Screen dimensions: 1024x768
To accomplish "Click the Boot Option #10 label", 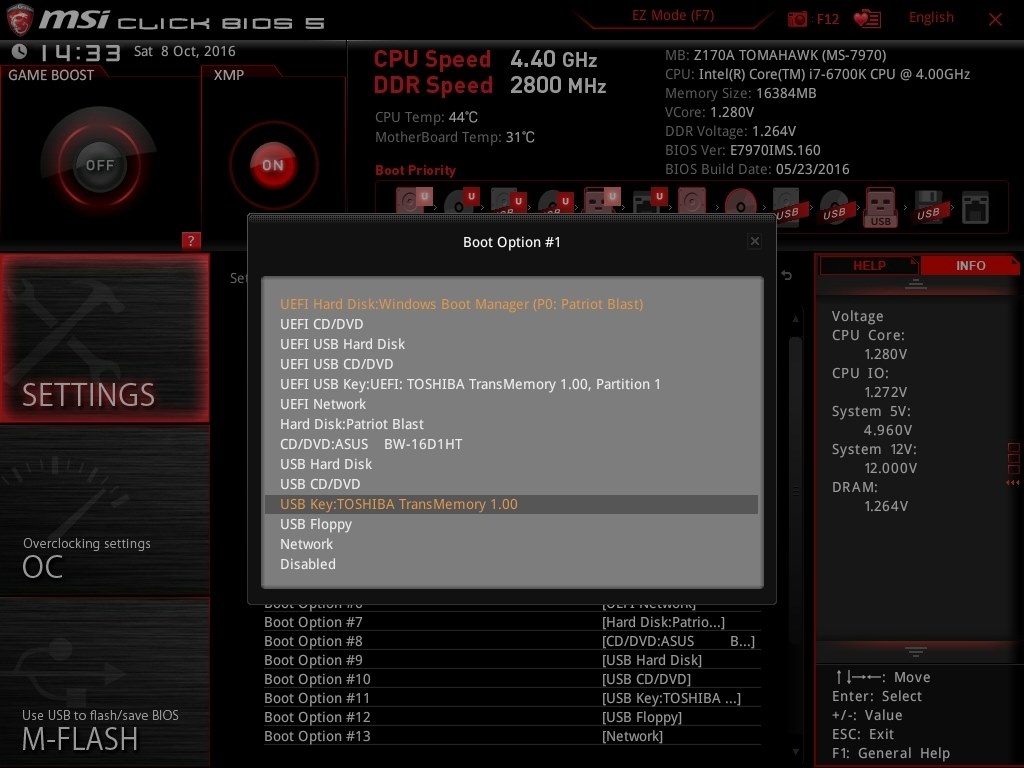I will tap(317, 679).
